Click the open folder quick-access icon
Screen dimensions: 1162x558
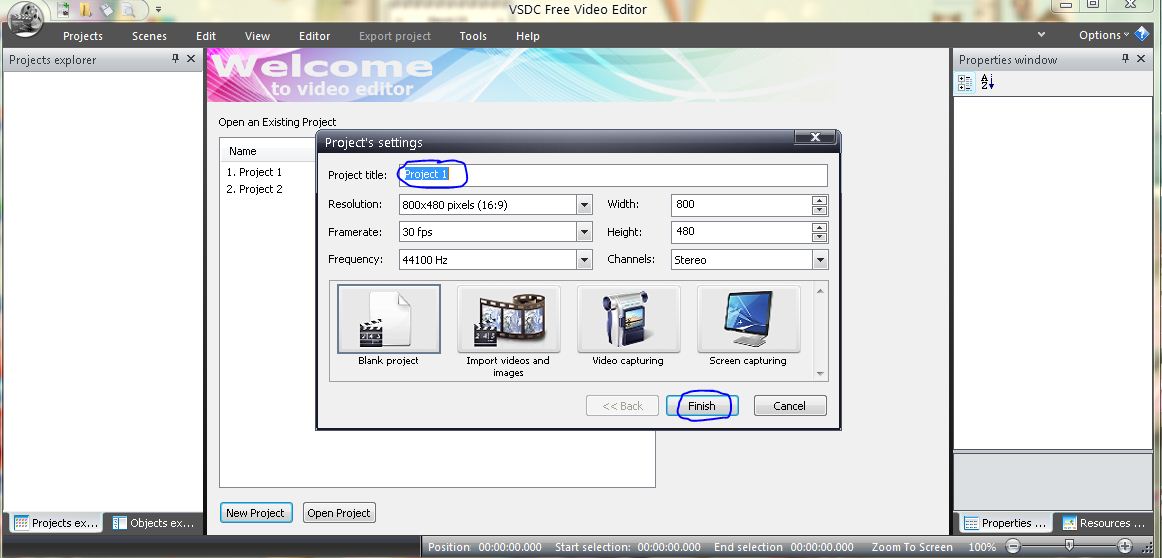(x=85, y=10)
